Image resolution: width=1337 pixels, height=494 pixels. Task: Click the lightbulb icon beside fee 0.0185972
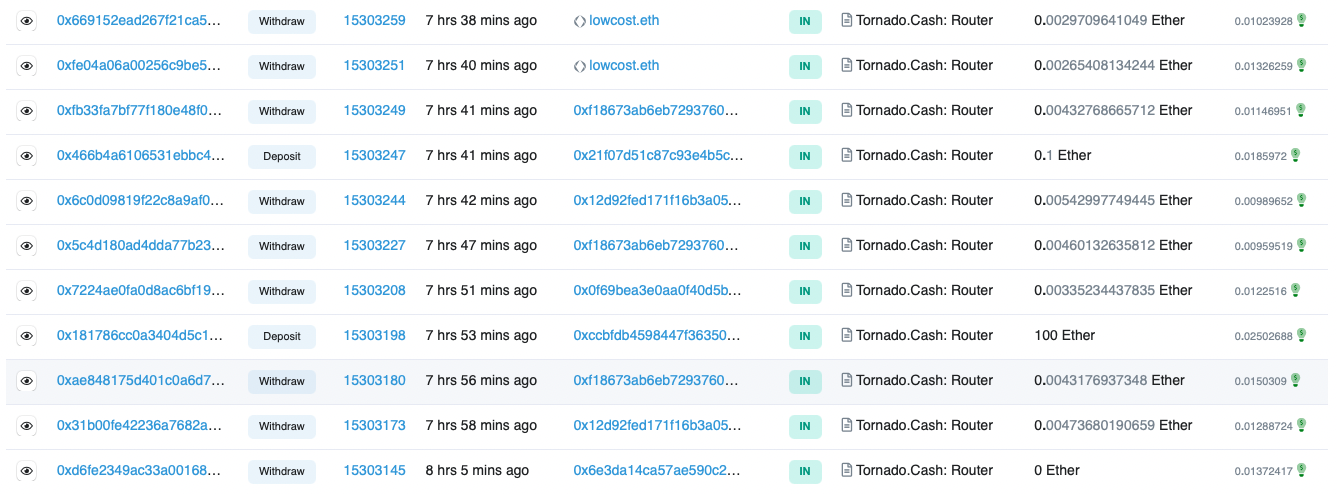tap(1295, 155)
